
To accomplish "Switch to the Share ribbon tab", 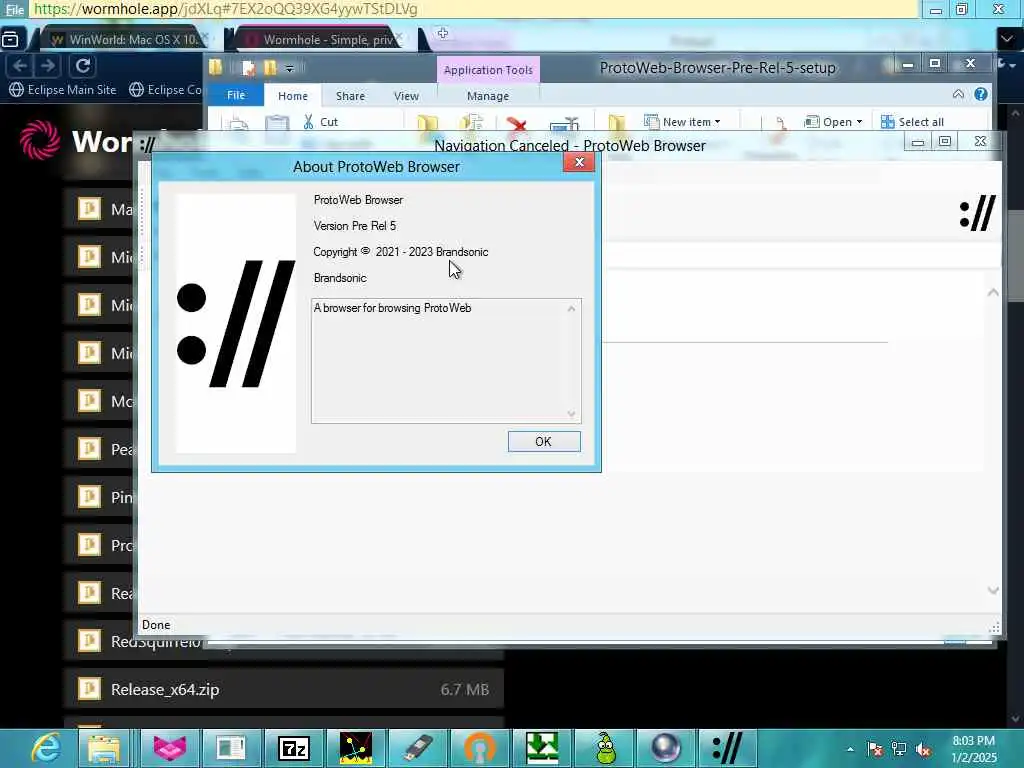I will pos(350,96).
